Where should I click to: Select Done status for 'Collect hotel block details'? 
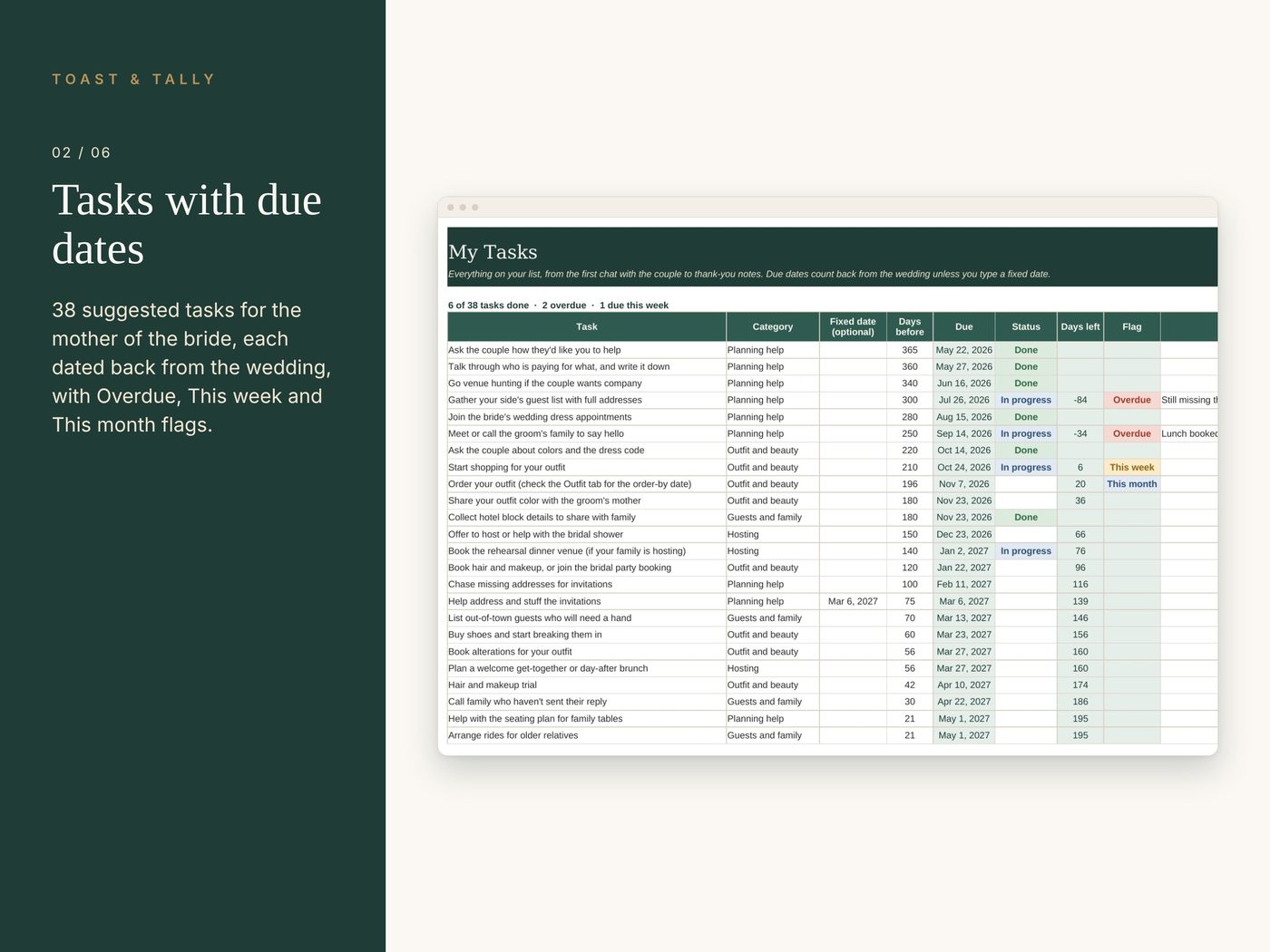[1026, 518]
